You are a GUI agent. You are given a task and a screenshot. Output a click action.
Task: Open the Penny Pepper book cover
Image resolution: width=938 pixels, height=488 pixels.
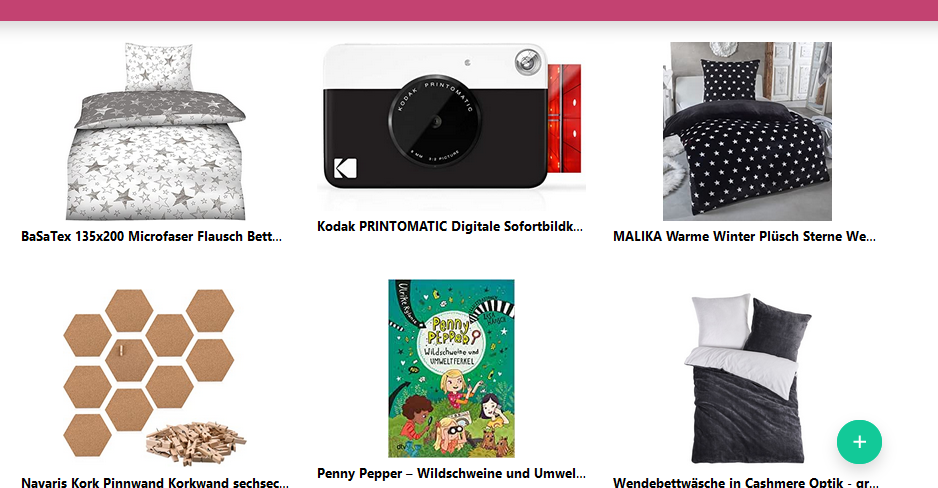click(452, 368)
